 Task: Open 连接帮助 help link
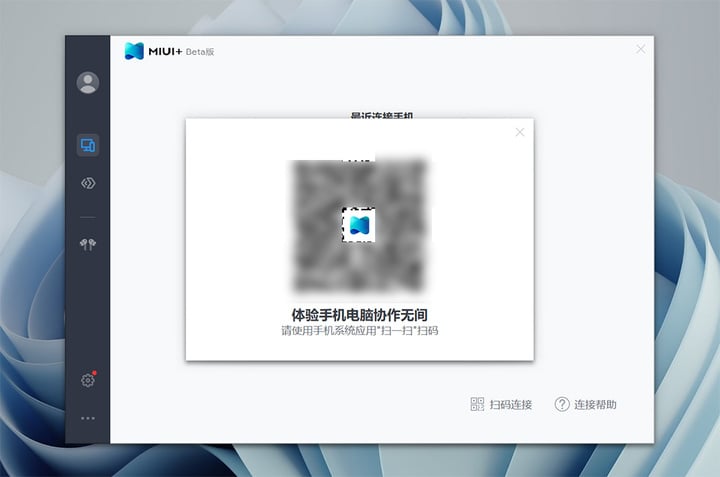pos(595,404)
